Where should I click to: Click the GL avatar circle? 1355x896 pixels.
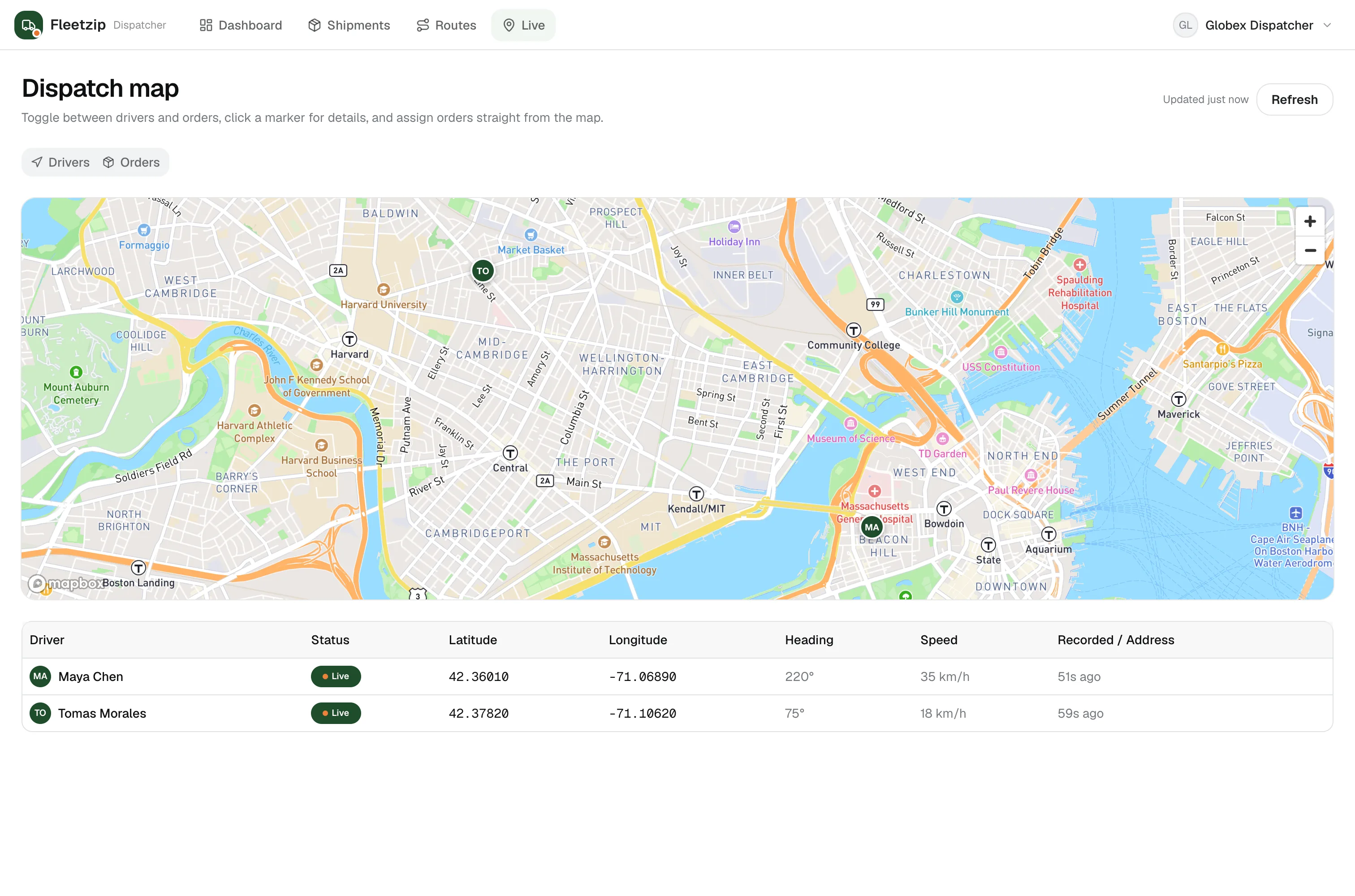(1185, 25)
